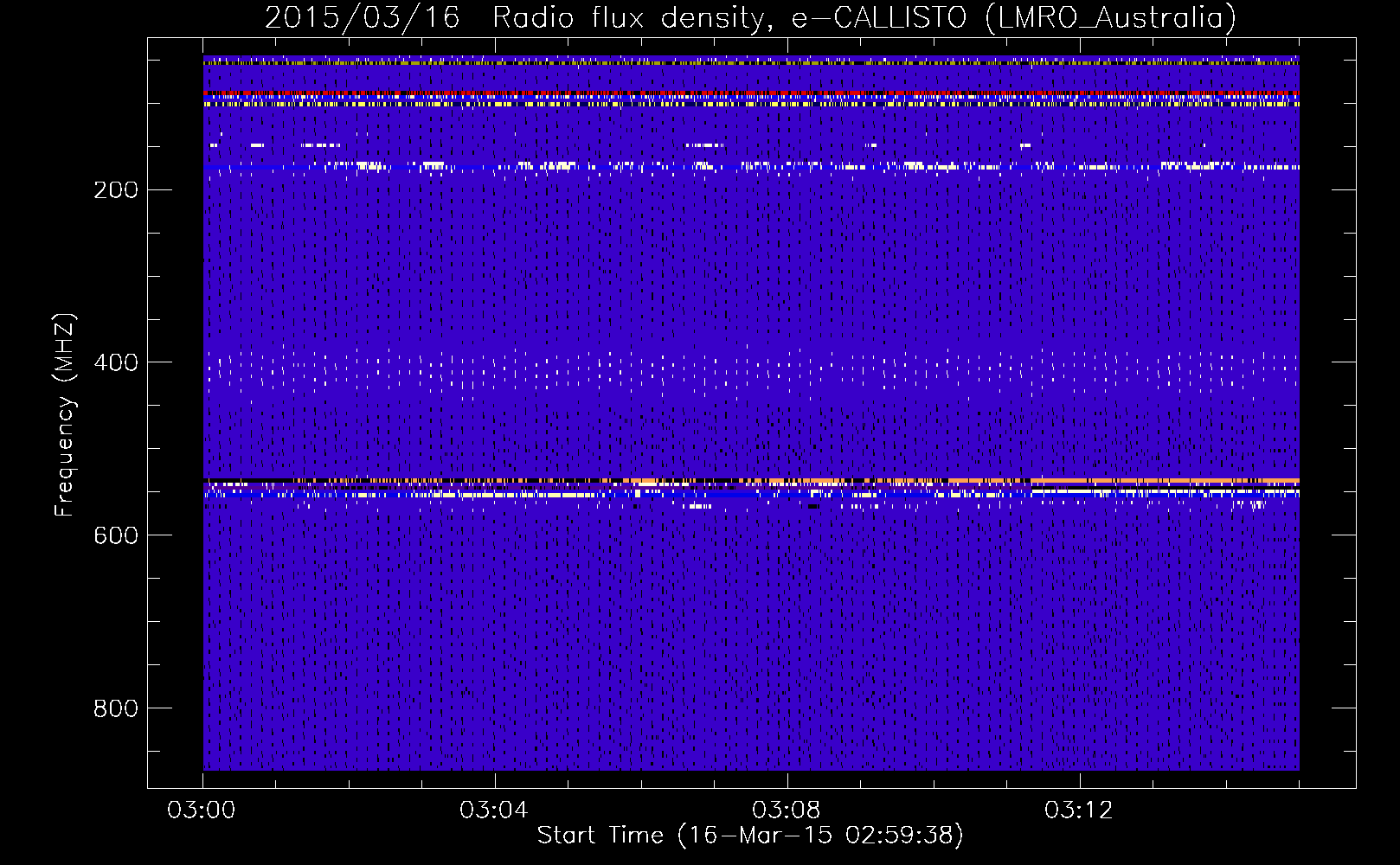Click the '03:00' time tick label
This screenshot has height=865, width=1400.
202,811
